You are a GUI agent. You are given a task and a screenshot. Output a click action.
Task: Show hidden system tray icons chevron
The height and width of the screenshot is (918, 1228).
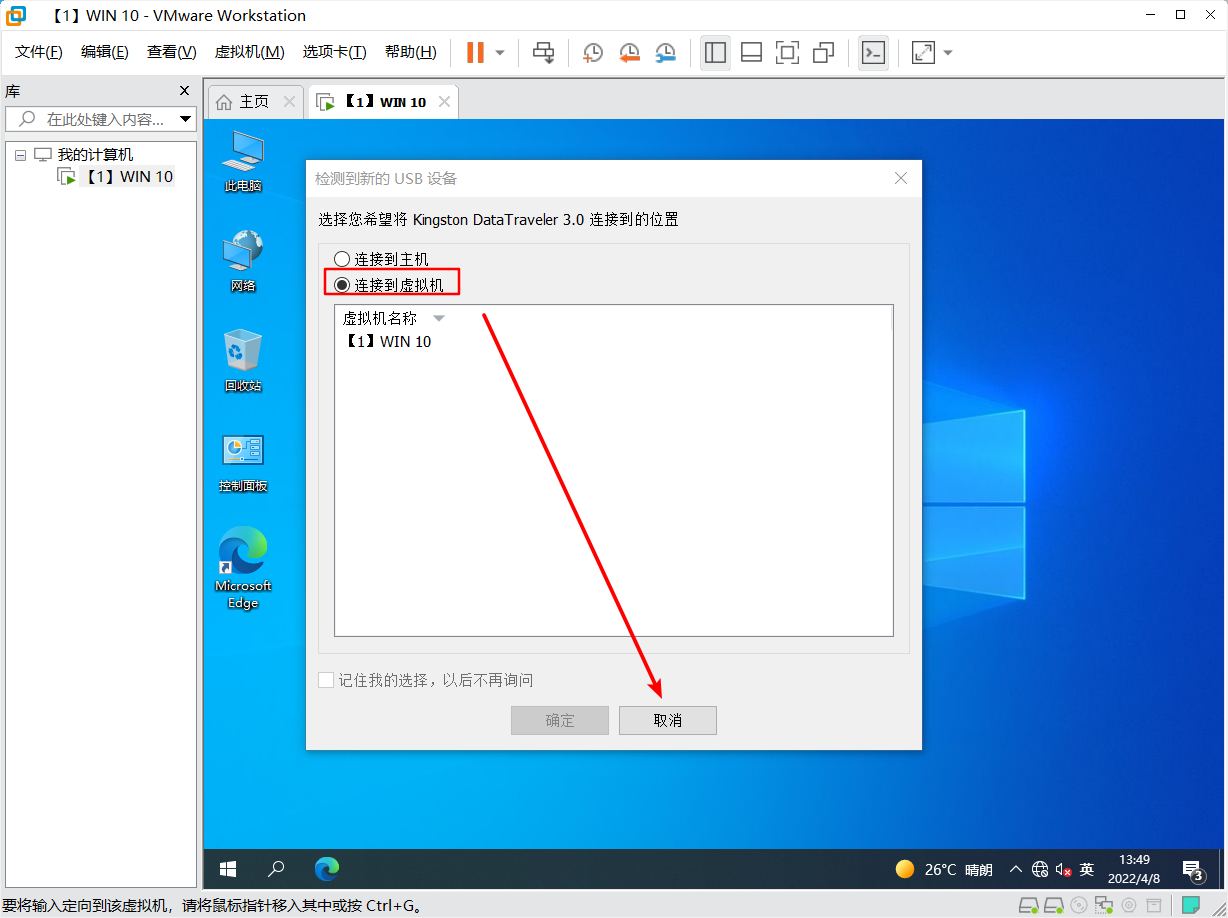tap(1016, 869)
